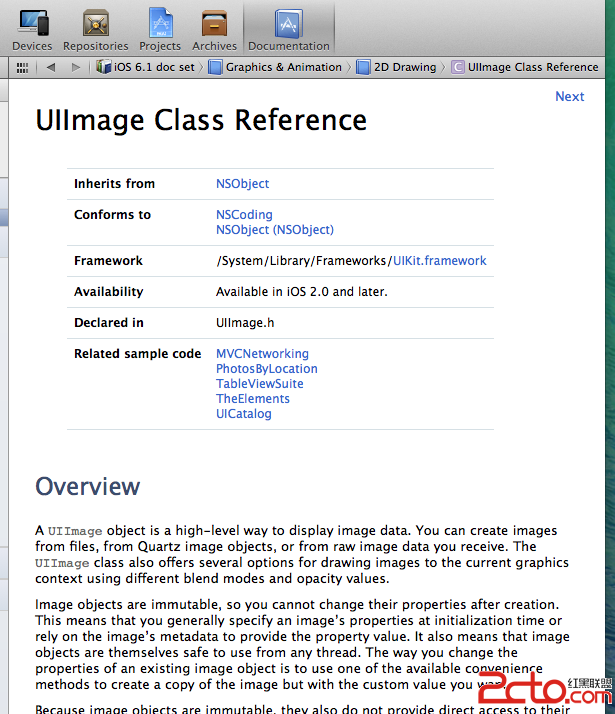Click the Documentation toolbar icon
The width and height of the screenshot is (615, 714).
pyautogui.click(x=288, y=28)
